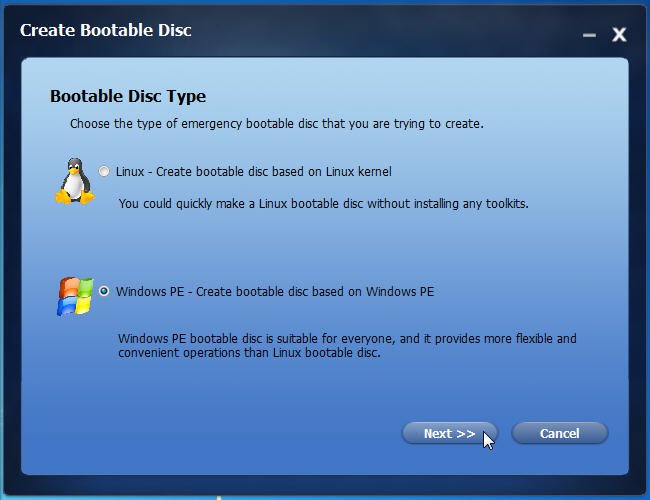Click the 'Bootable Disc Type' heading

pyautogui.click(x=128, y=96)
